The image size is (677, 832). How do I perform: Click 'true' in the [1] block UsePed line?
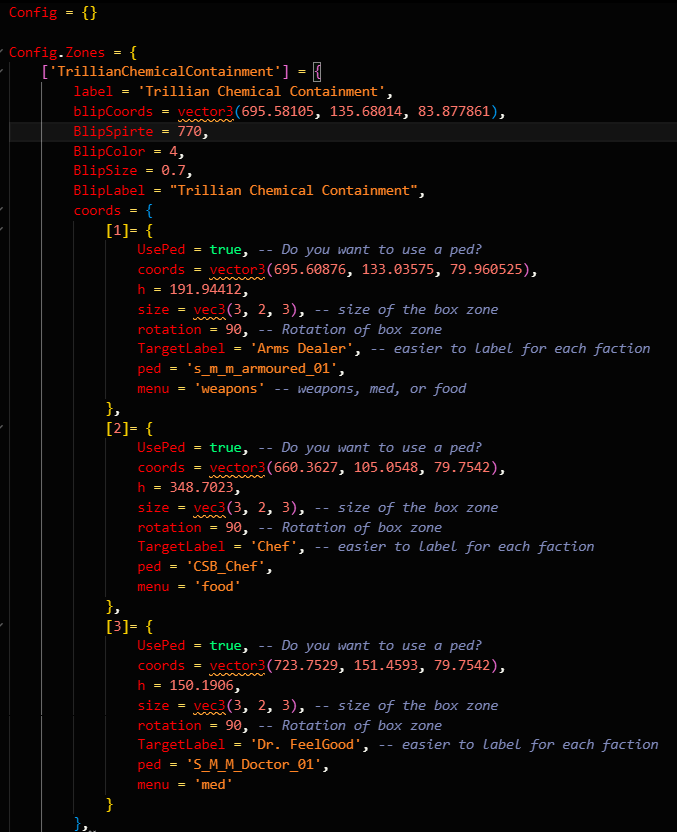pos(225,250)
